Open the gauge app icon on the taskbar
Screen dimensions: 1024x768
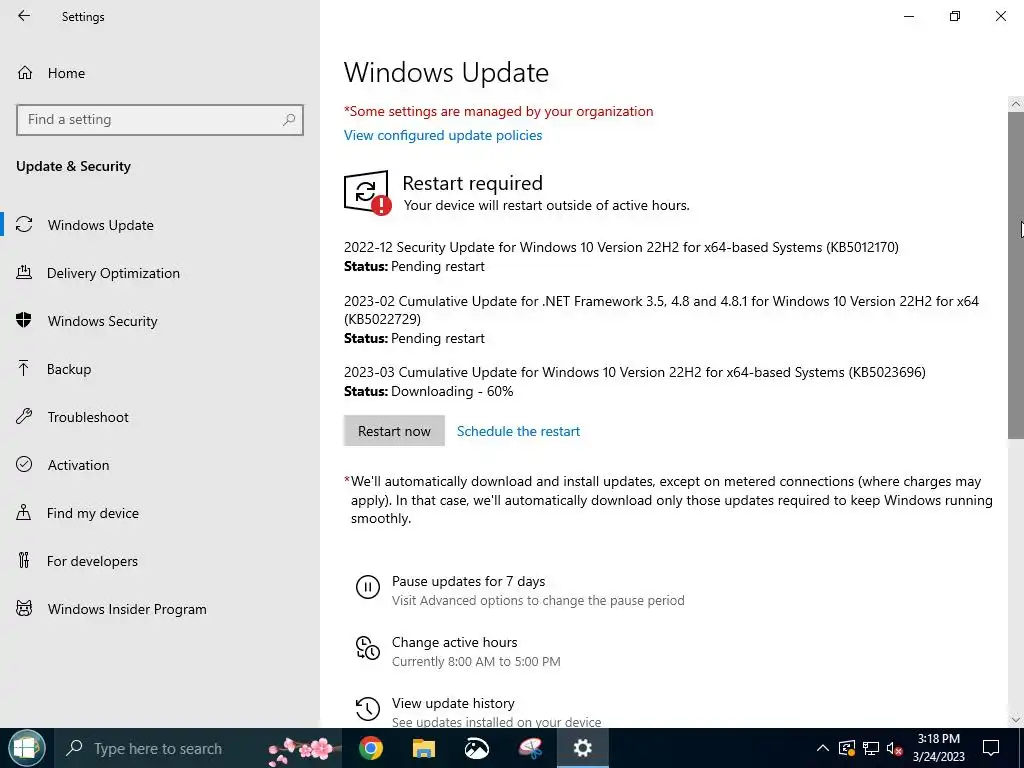(477, 748)
